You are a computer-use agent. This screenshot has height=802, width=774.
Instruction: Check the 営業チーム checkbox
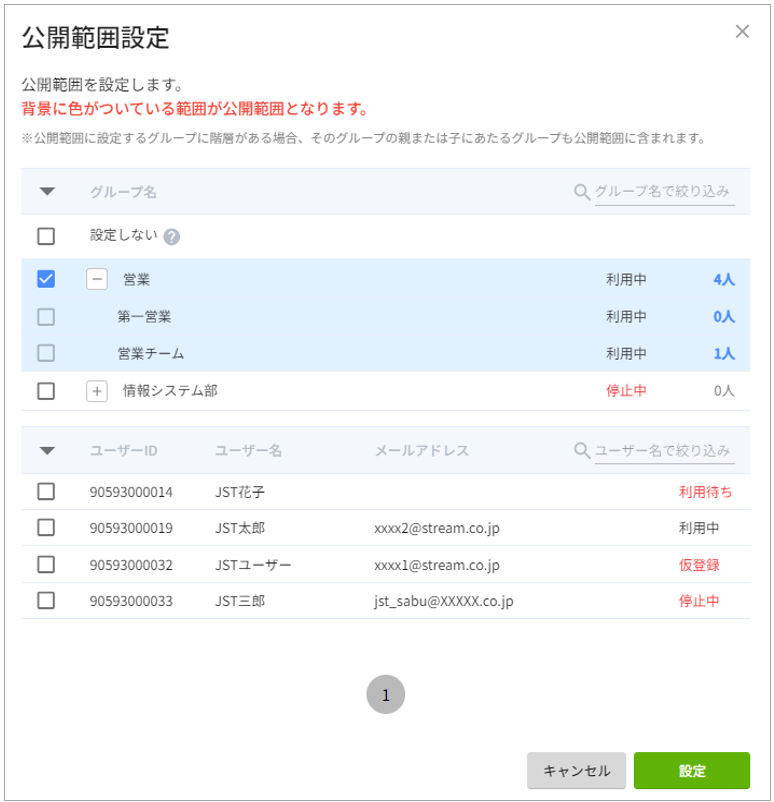coord(46,353)
